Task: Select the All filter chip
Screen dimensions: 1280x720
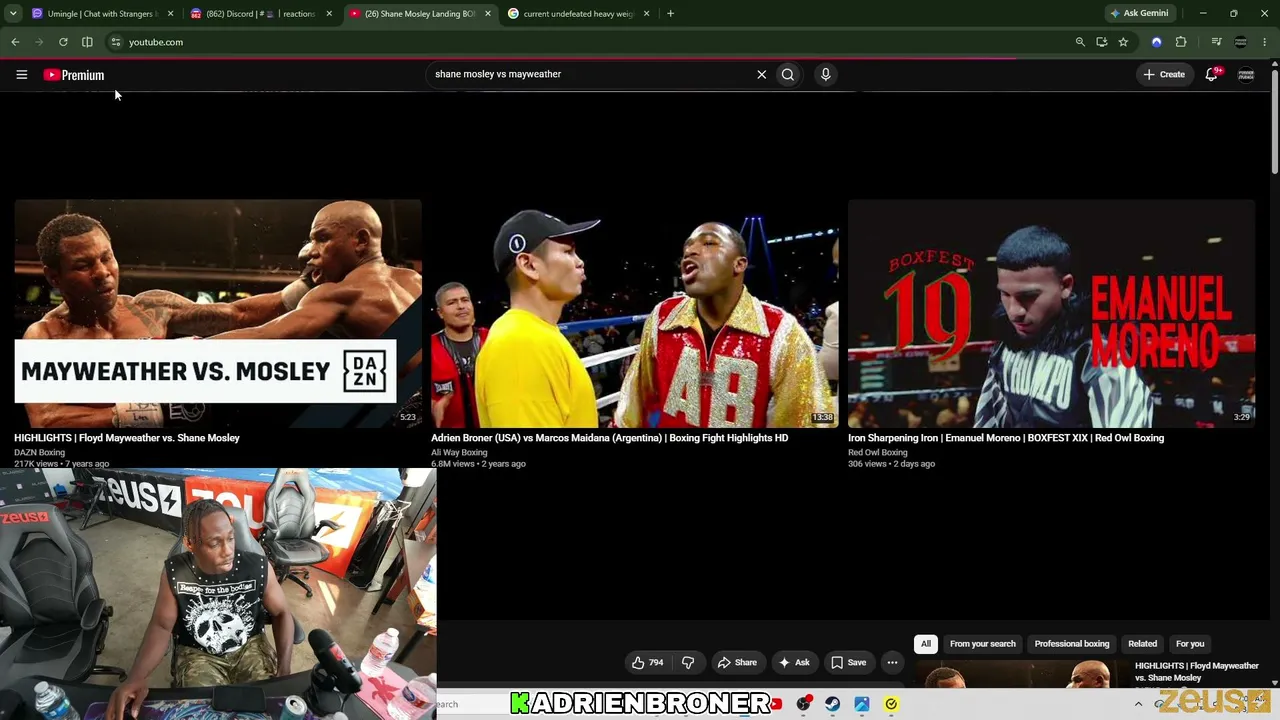Action: coord(926,644)
